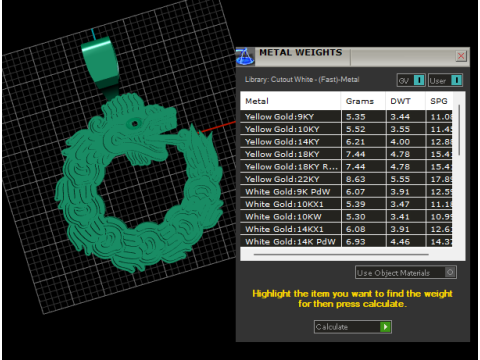Toggle the GV library switch

411,80
